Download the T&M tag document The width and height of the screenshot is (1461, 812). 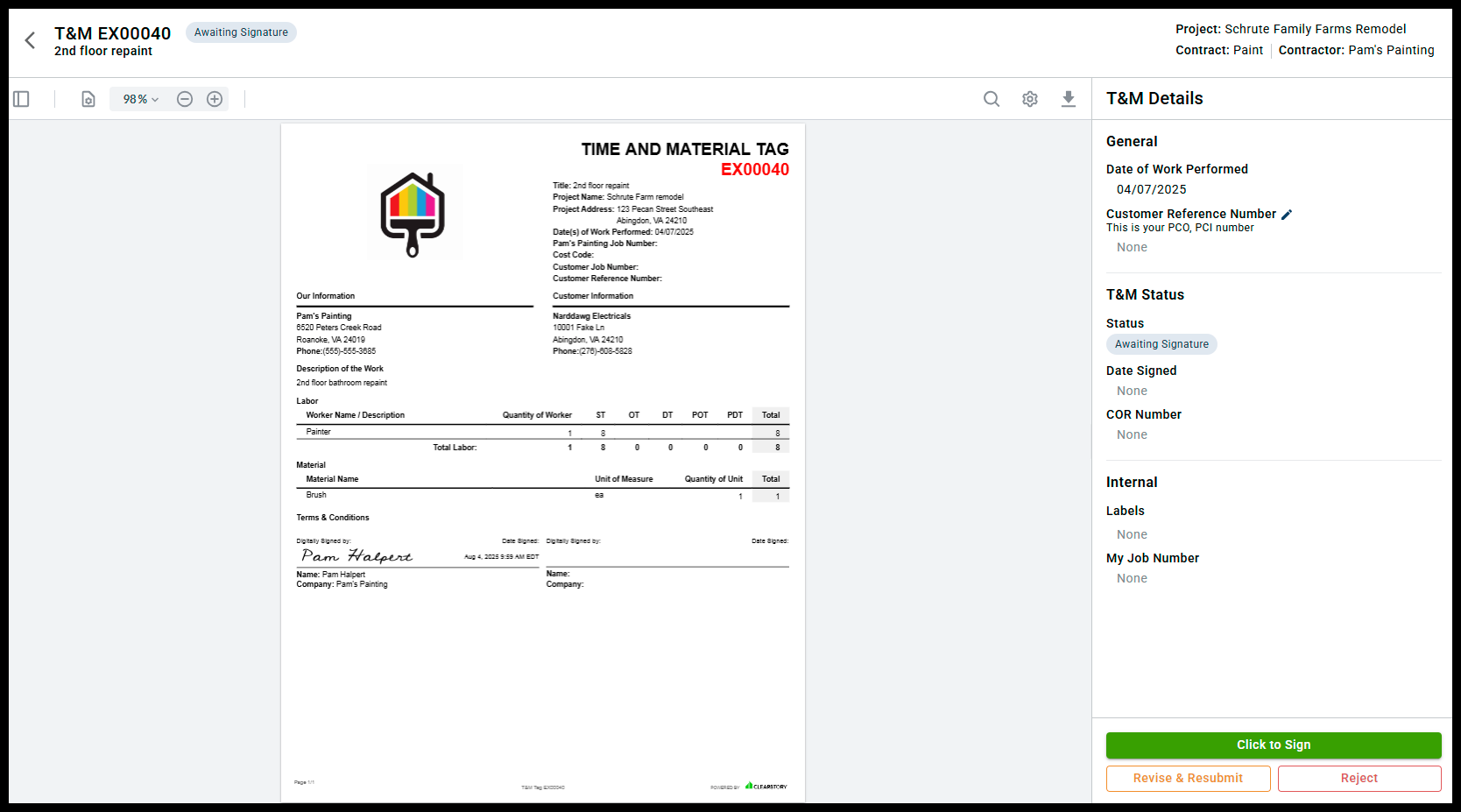pyautogui.click(x=1069, y=99)
